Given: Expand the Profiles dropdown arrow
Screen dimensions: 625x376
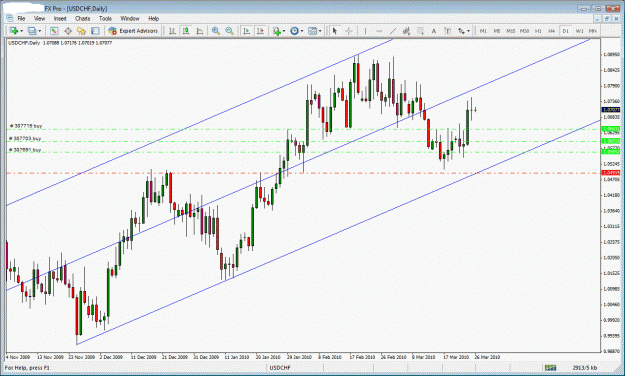Looking at the screenshot, I should [39, 31].
